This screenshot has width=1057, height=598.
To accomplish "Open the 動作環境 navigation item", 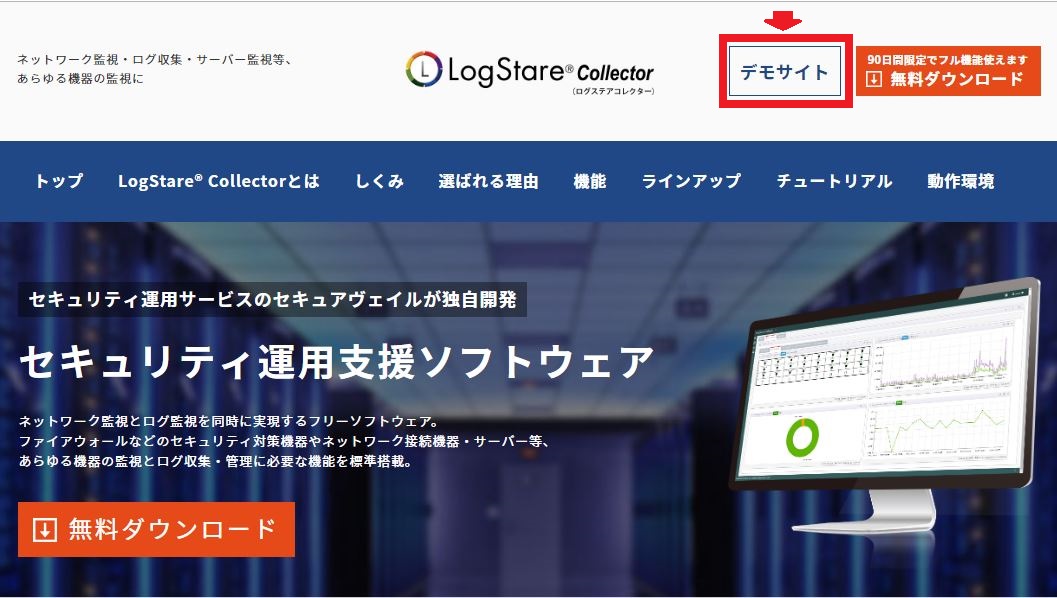I will tap(961, 181).
